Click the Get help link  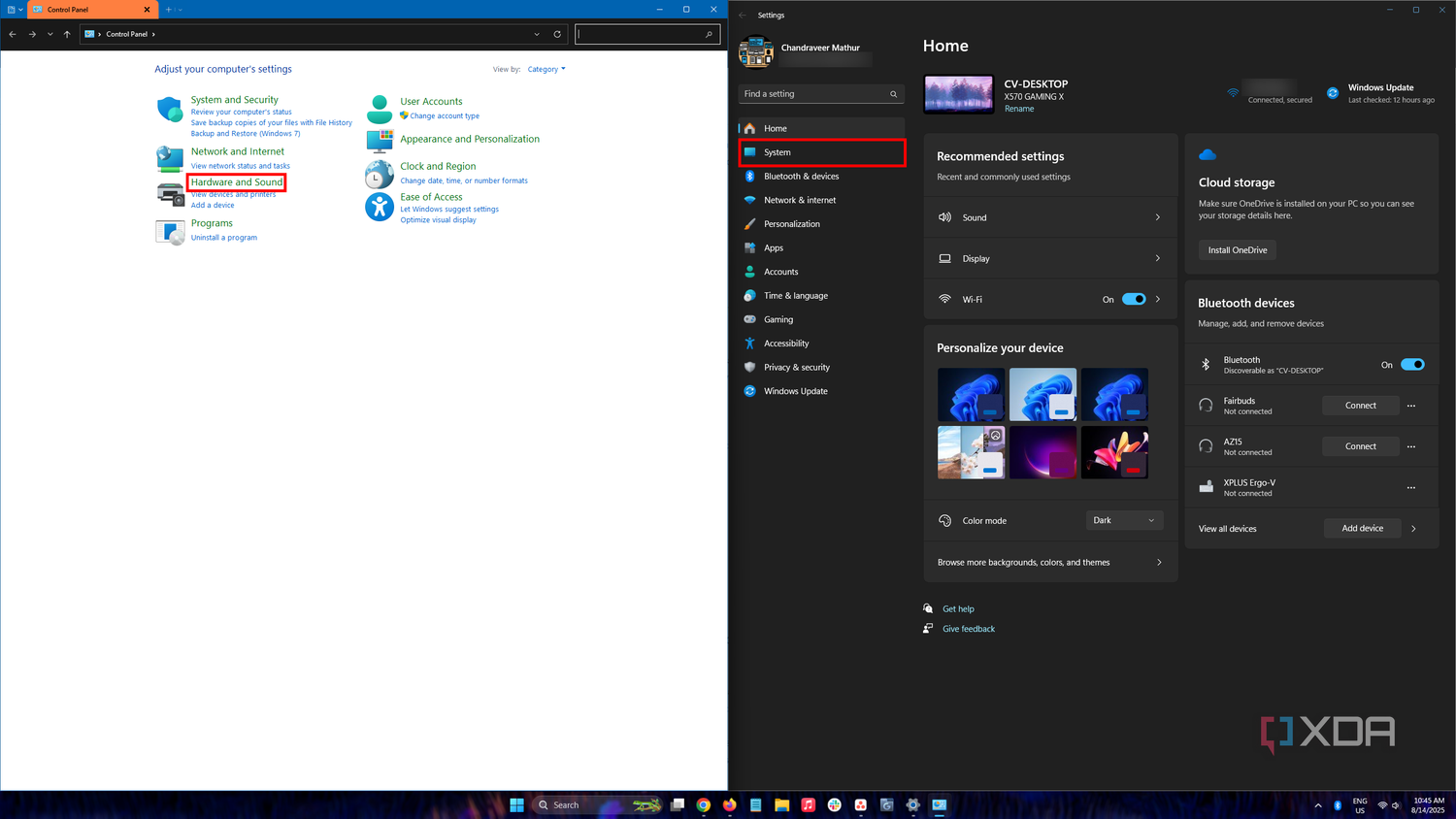(958, 609)
